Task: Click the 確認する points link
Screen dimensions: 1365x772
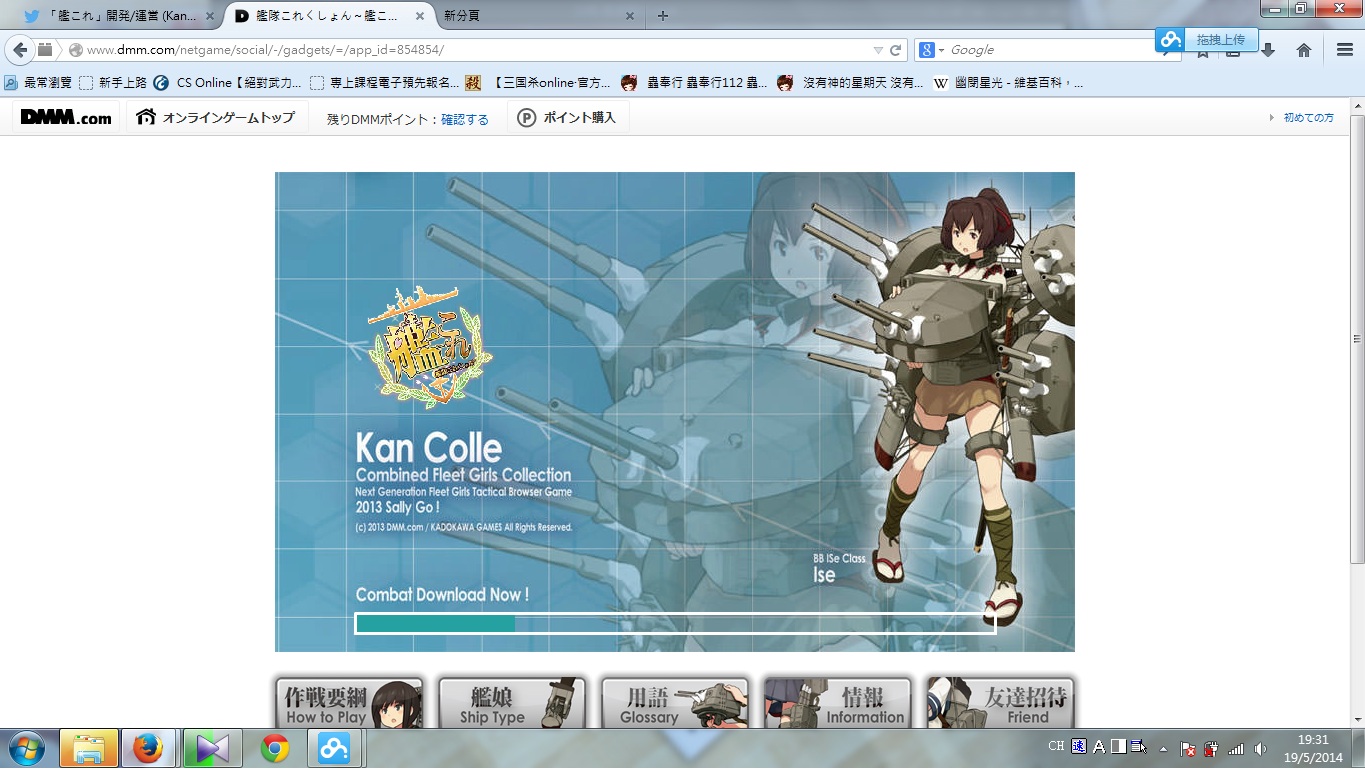Action: coord(465,119)
